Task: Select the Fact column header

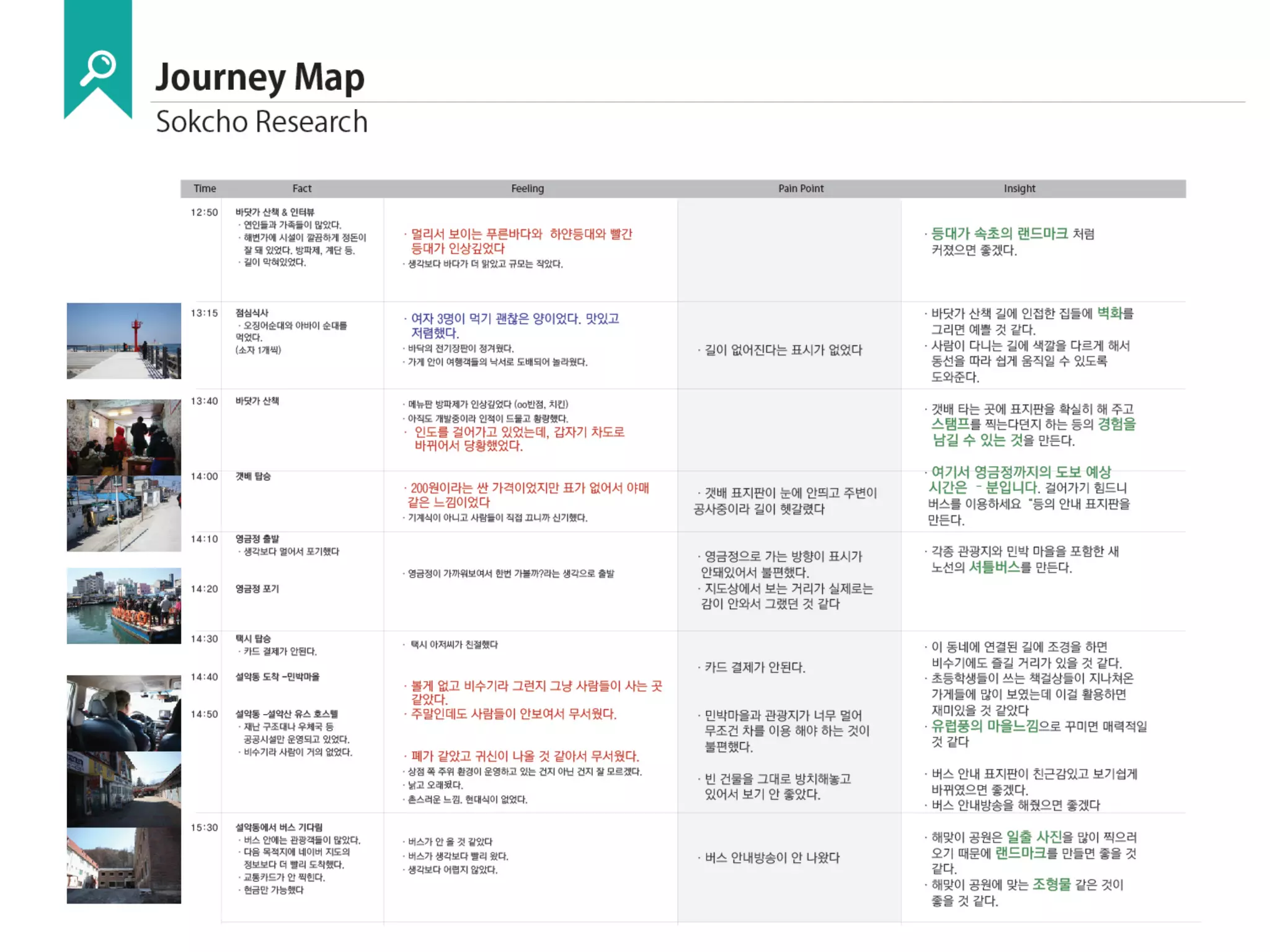Action: 302,188
